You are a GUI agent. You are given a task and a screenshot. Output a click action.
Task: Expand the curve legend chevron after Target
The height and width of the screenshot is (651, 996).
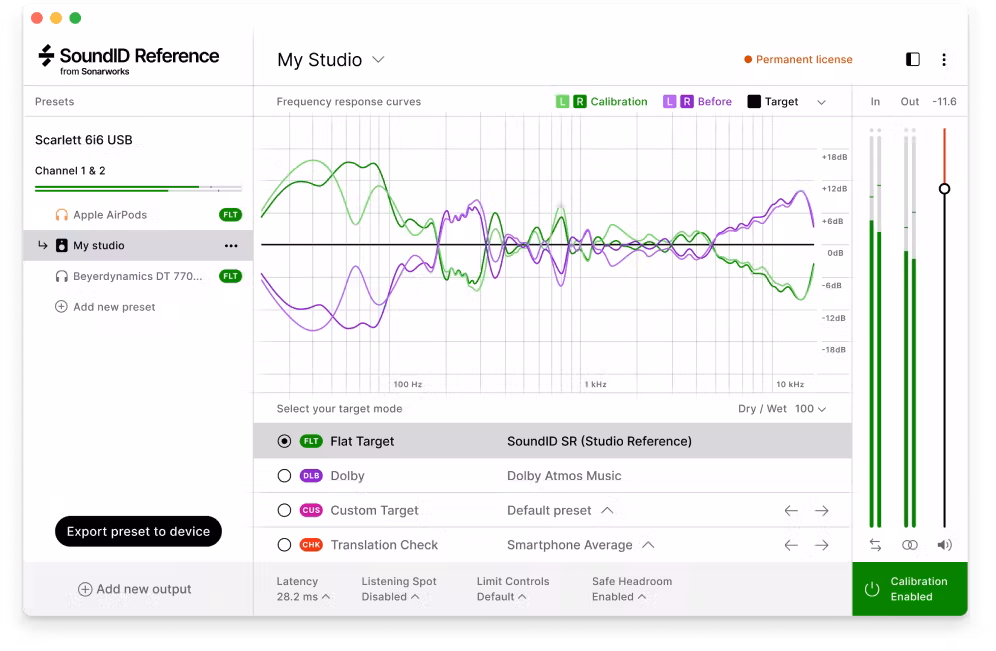821,102
